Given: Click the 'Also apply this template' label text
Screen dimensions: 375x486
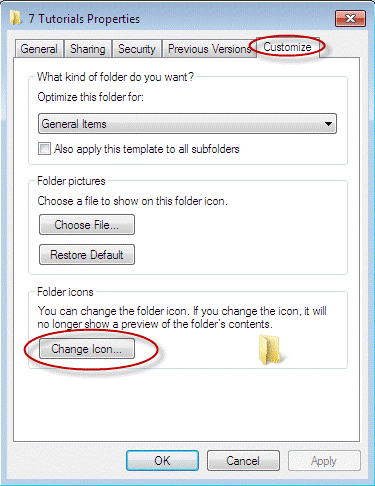Looking at the screenshot, I should click(x=147, y=149).
